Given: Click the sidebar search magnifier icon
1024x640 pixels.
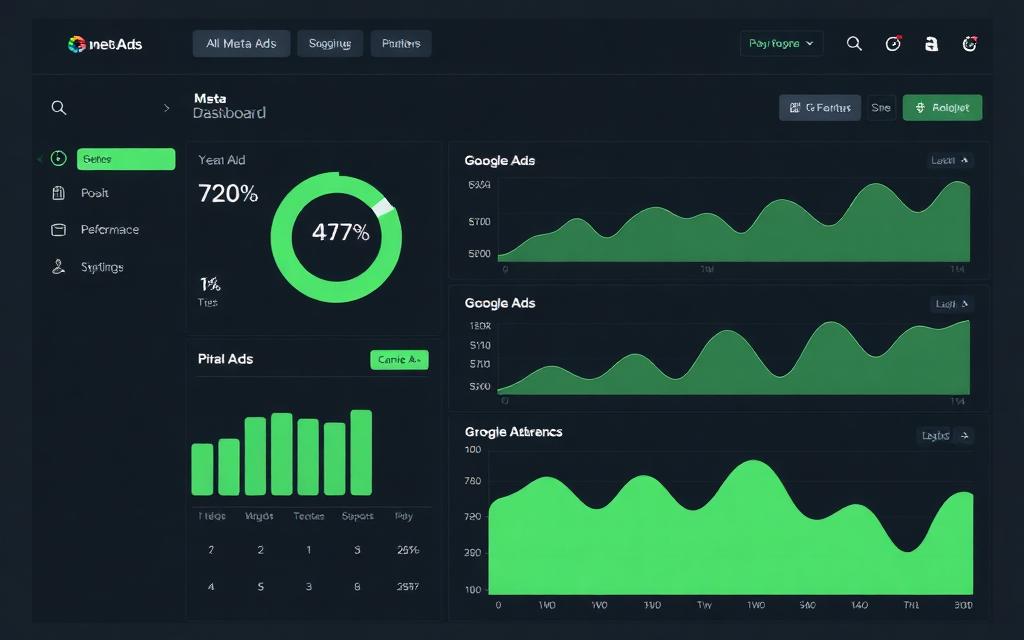Looking at the screenshot, I should tap(59, 108).
